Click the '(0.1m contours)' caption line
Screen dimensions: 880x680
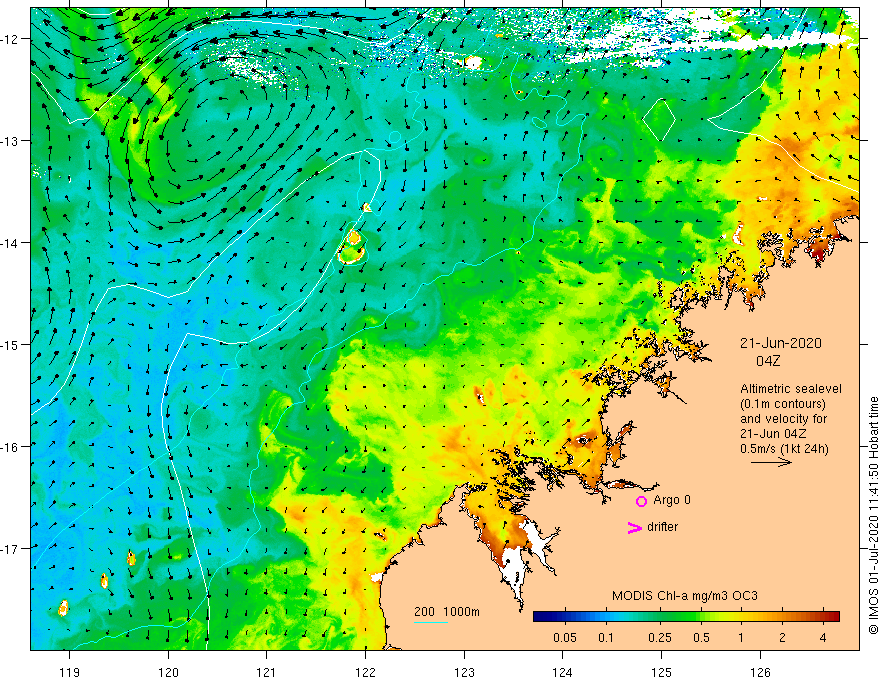click(783, 404)
